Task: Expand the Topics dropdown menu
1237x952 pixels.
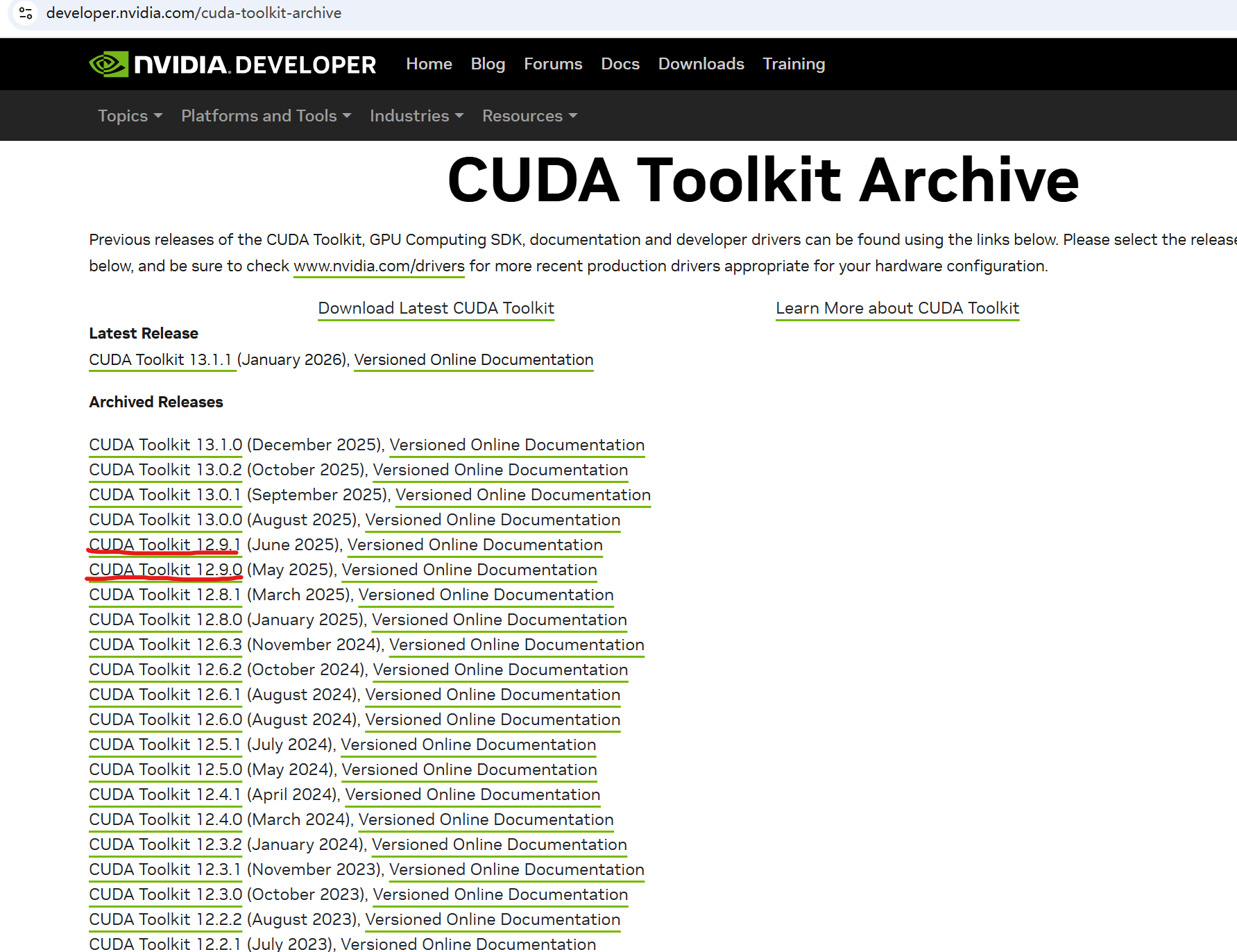Action: pos(130,116)
